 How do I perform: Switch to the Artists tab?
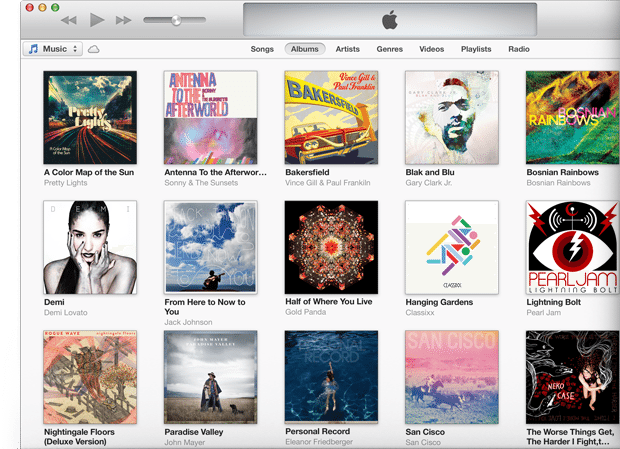(348, 49)
